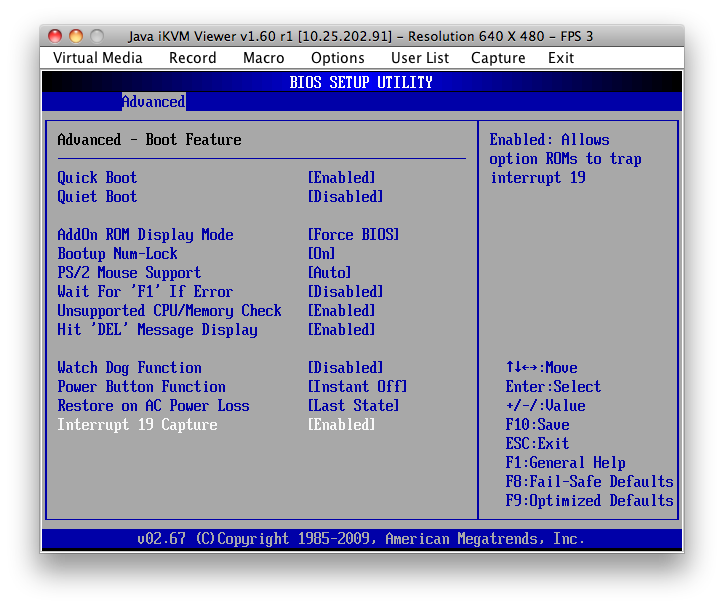724x608 pixels.
Task: Select the Advanced BIOS tab
Action: pos(153,102)
